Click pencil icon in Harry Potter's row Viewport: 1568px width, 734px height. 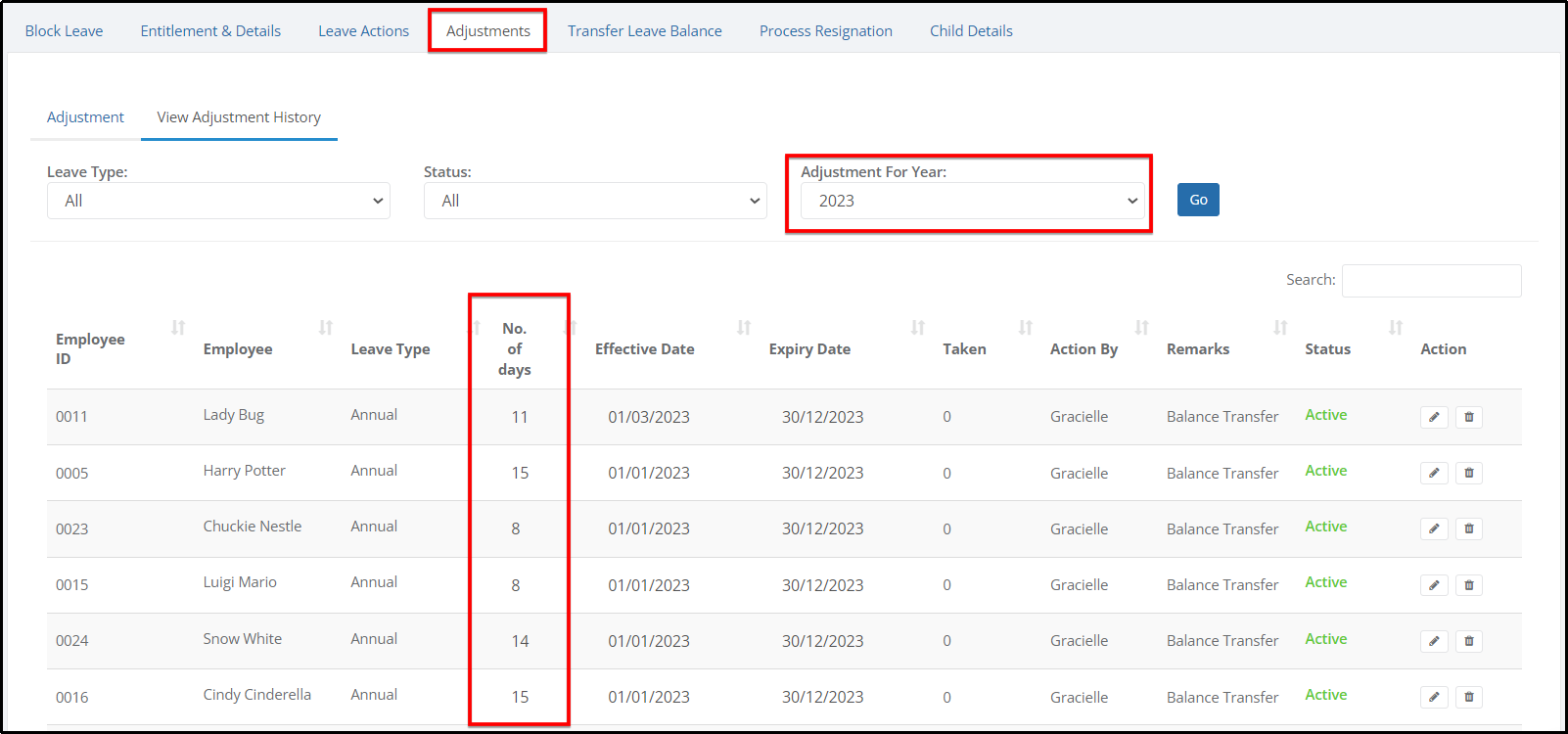point(1434,473)
